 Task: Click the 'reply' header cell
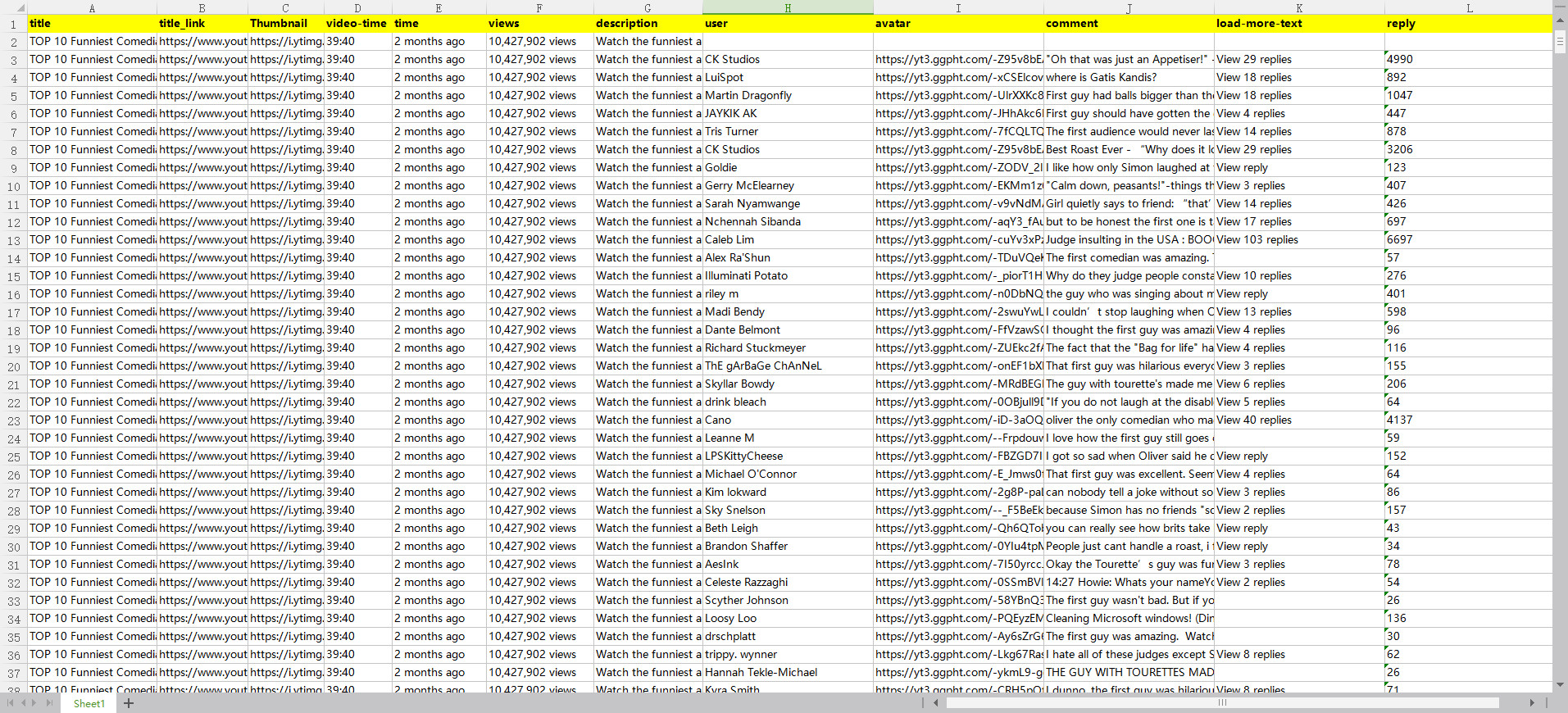(1469, 24)
